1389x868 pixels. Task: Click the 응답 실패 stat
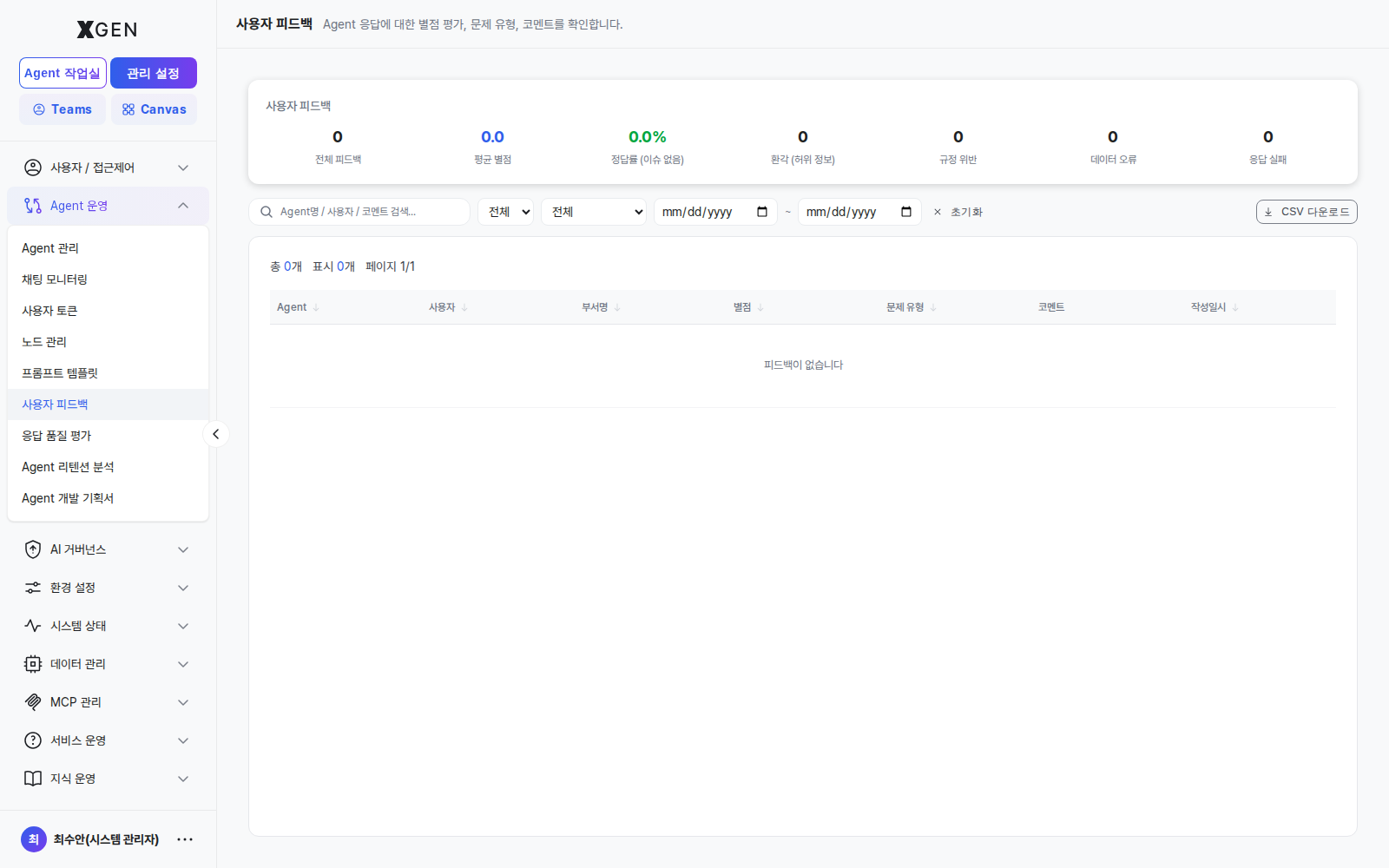(x=1268, y=147)
